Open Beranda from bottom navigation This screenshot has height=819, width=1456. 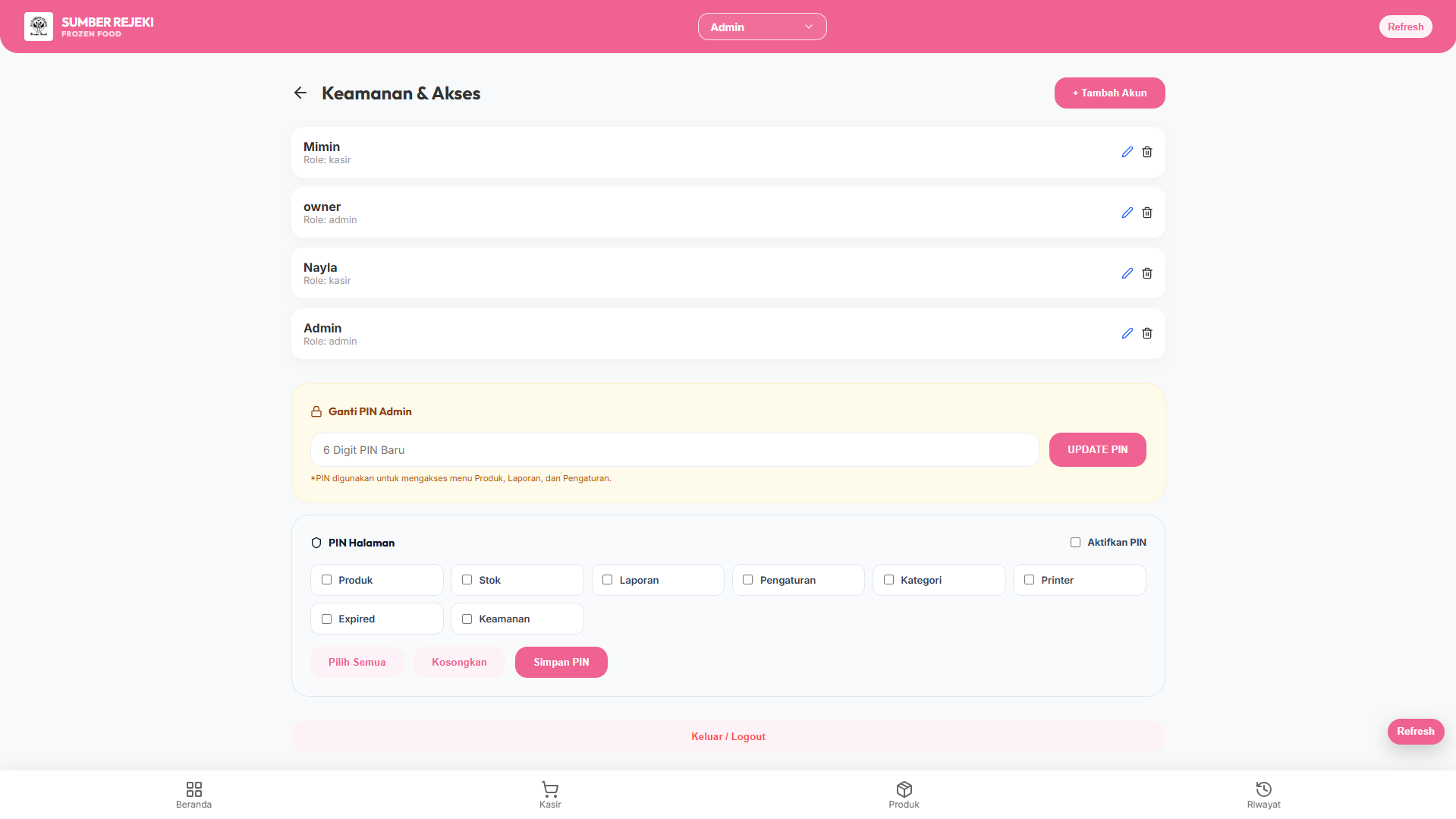(193, 795)
